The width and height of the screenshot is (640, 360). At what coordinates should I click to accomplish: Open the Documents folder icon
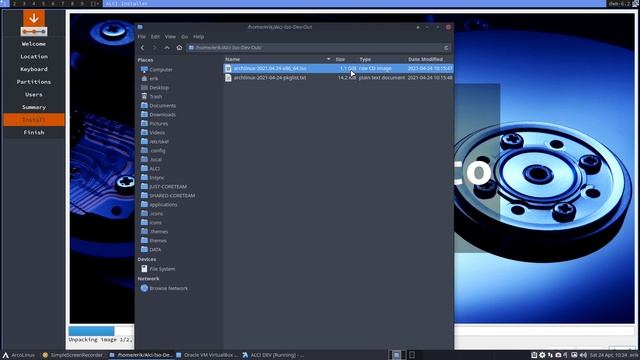pos(144,105)
